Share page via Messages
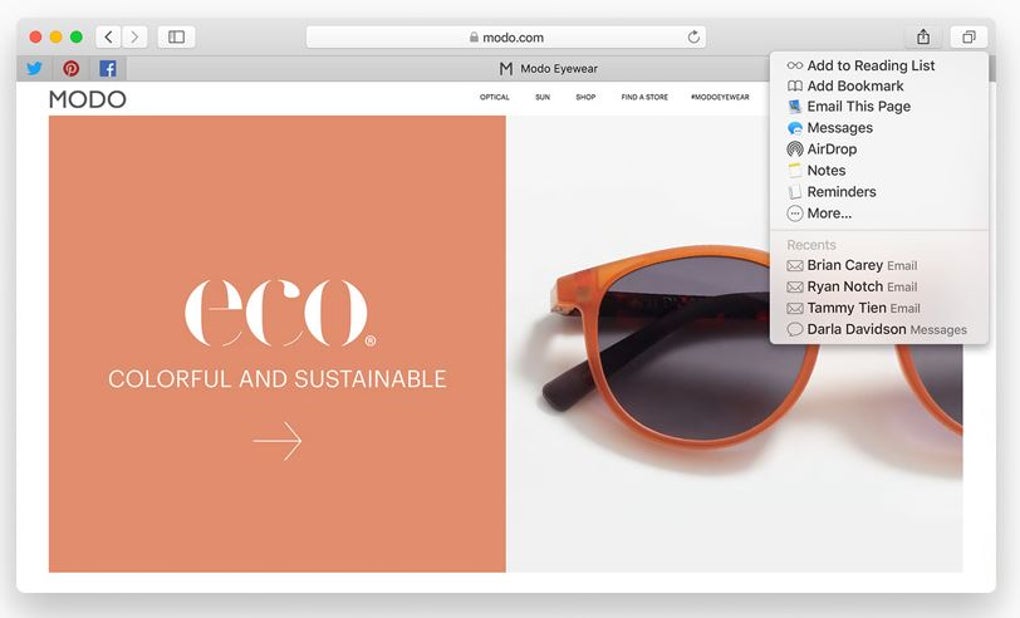The image size is (1020, 618). tap(879, 128)
